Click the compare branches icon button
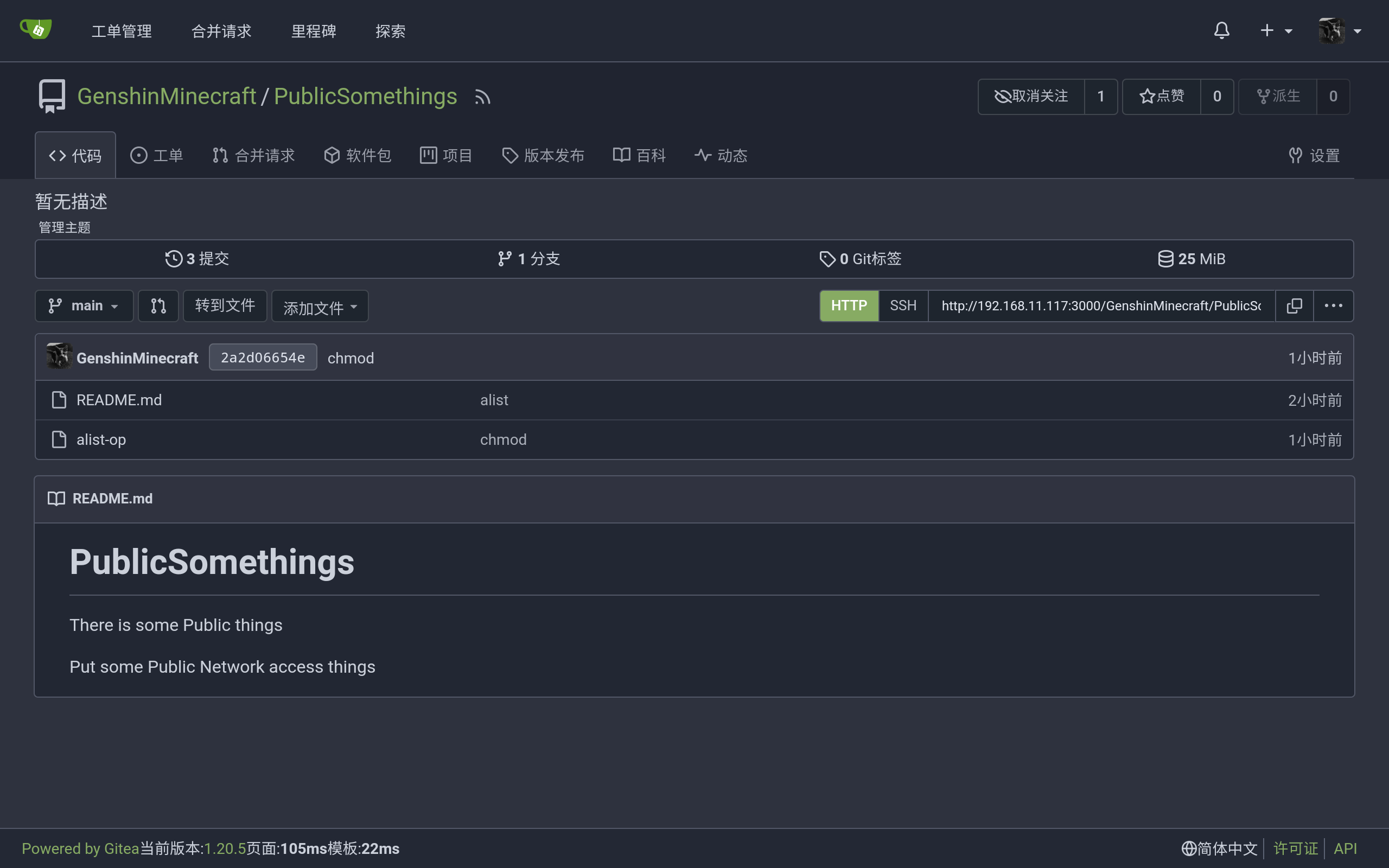 pyautogui.click(x=158, y=305)
